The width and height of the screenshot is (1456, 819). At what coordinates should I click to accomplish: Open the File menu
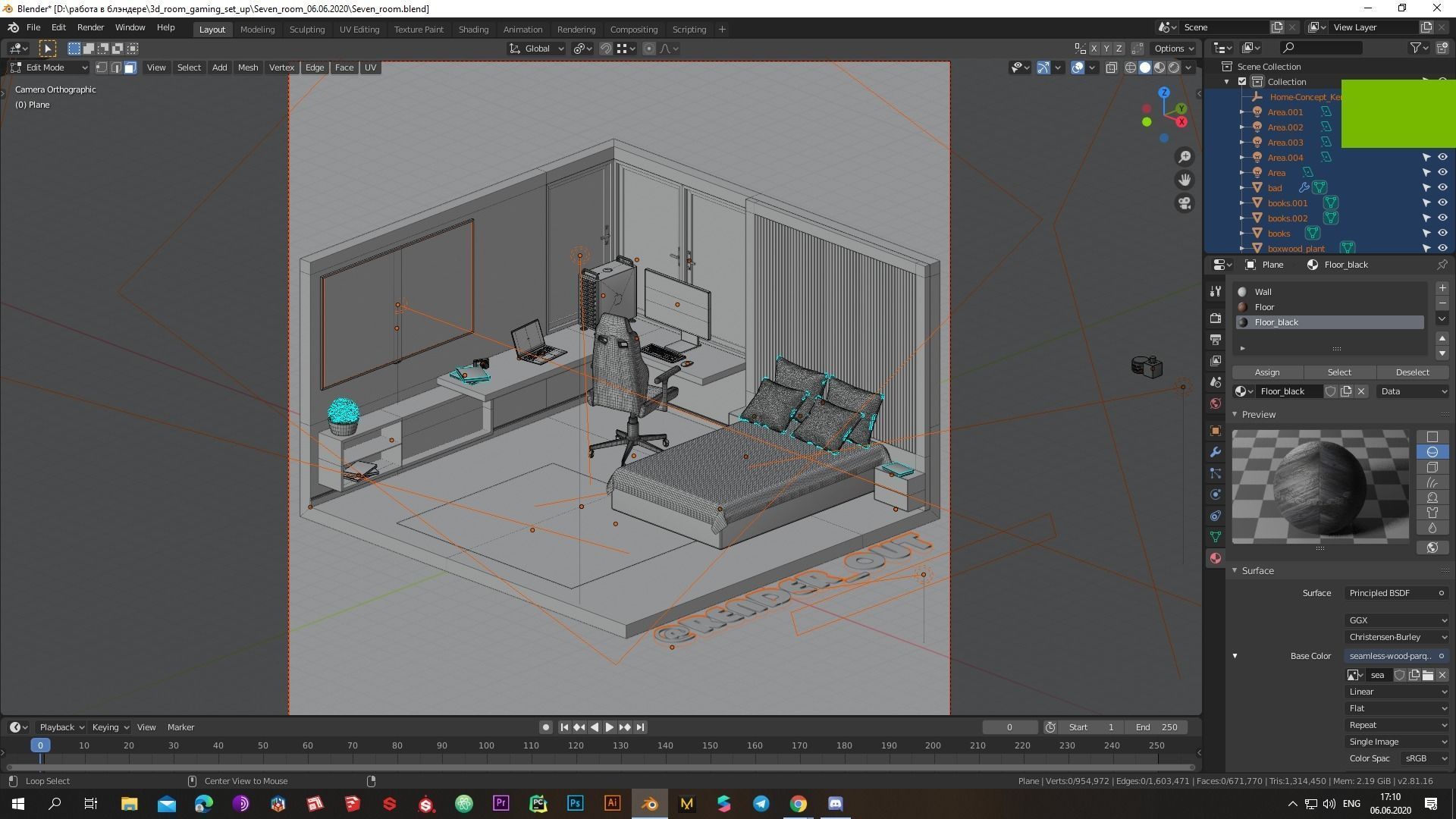tap(33, 27)
